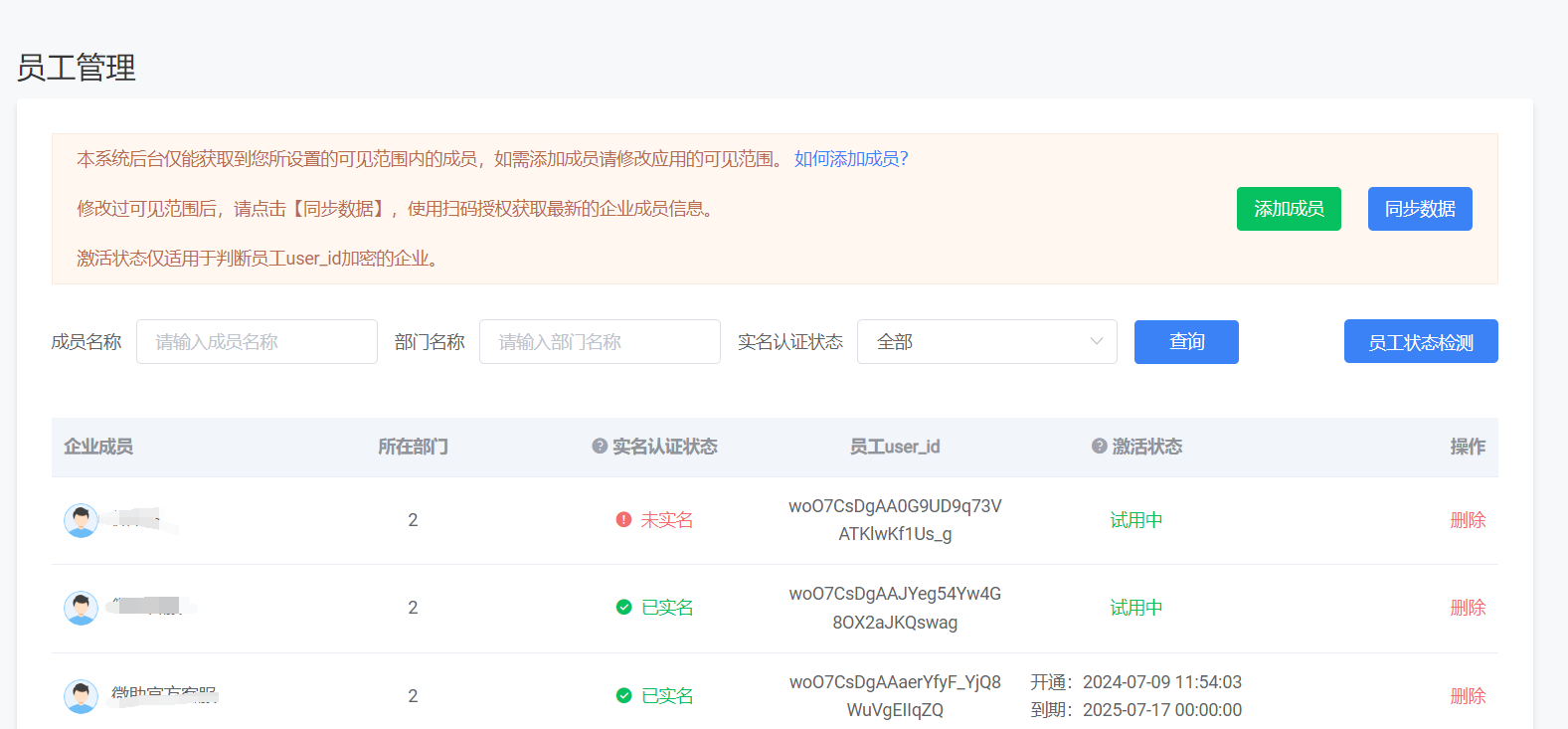Viewport: 1568px width, 729px height.
Task: Click 员工状态检测 button
Action: [1421, 342]
